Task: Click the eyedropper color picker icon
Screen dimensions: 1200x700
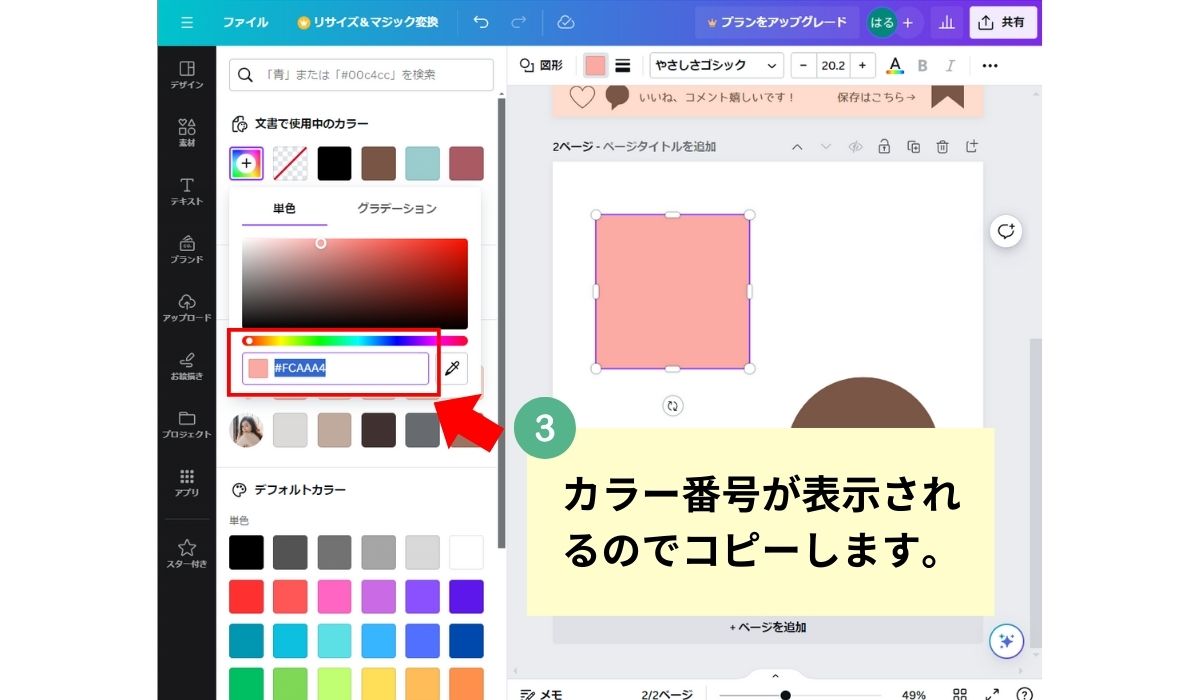Action: click(454, 369)
